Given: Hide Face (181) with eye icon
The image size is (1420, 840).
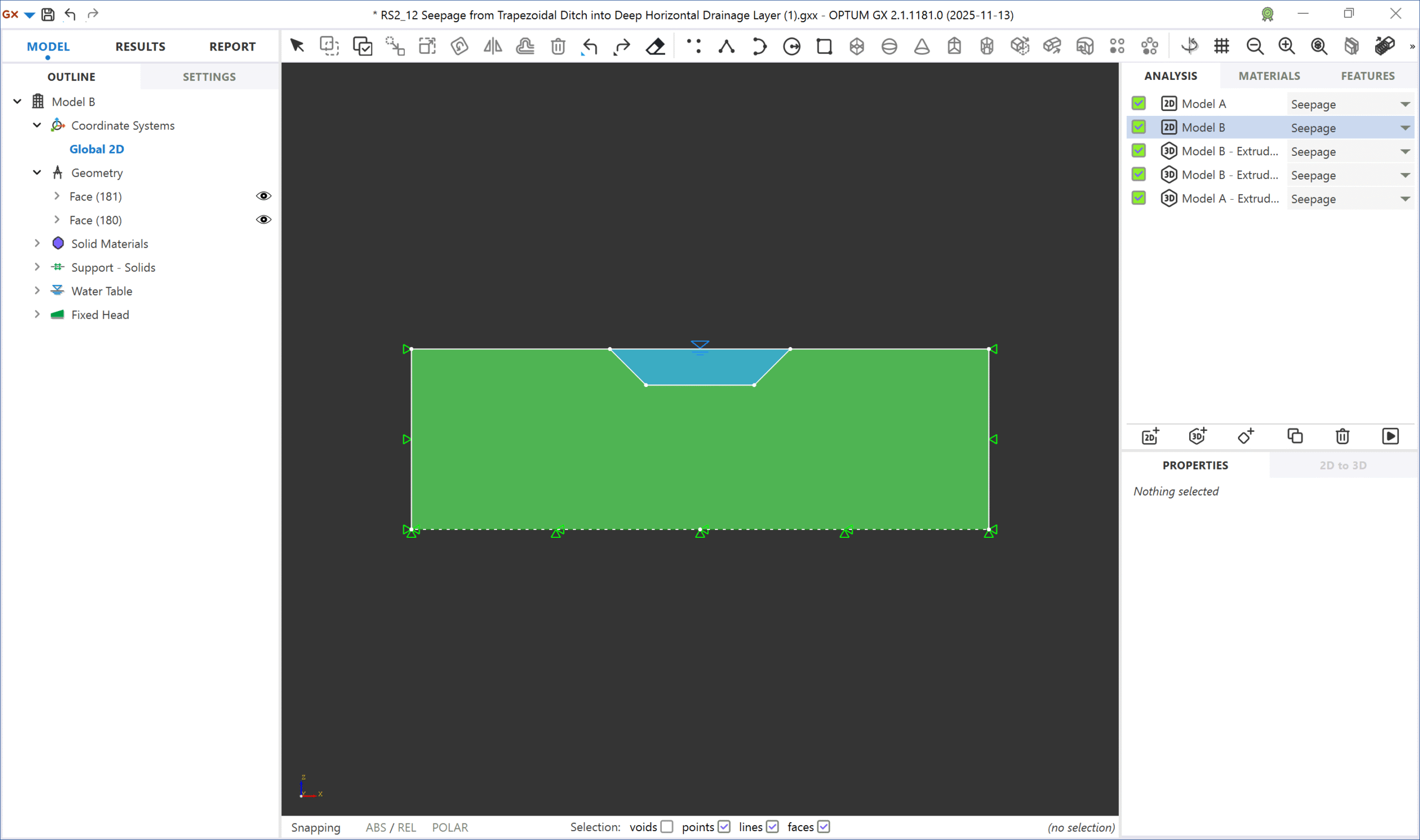Looking at the screenshot, I should (263, 196).
